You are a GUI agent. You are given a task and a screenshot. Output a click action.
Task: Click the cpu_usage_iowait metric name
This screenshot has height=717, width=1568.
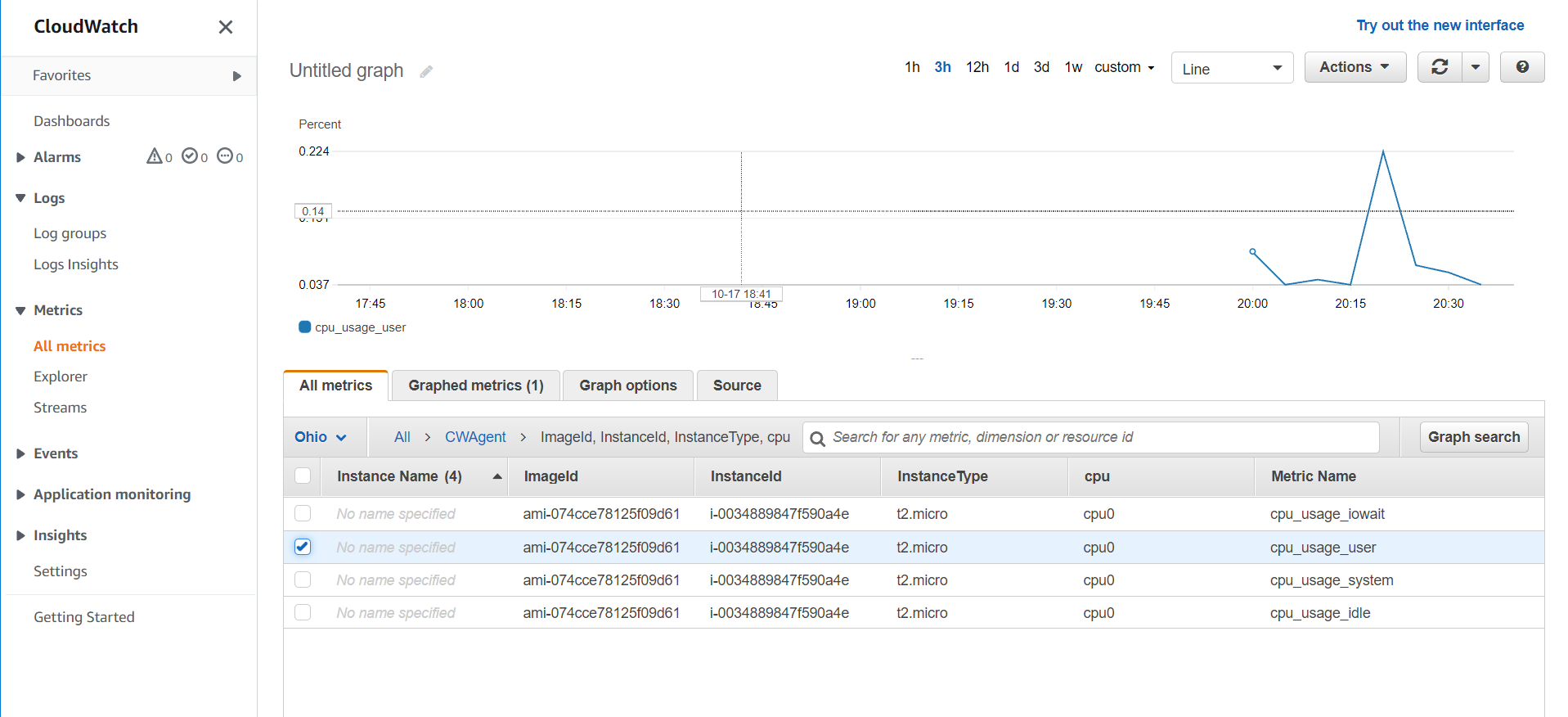point(1328,514)
